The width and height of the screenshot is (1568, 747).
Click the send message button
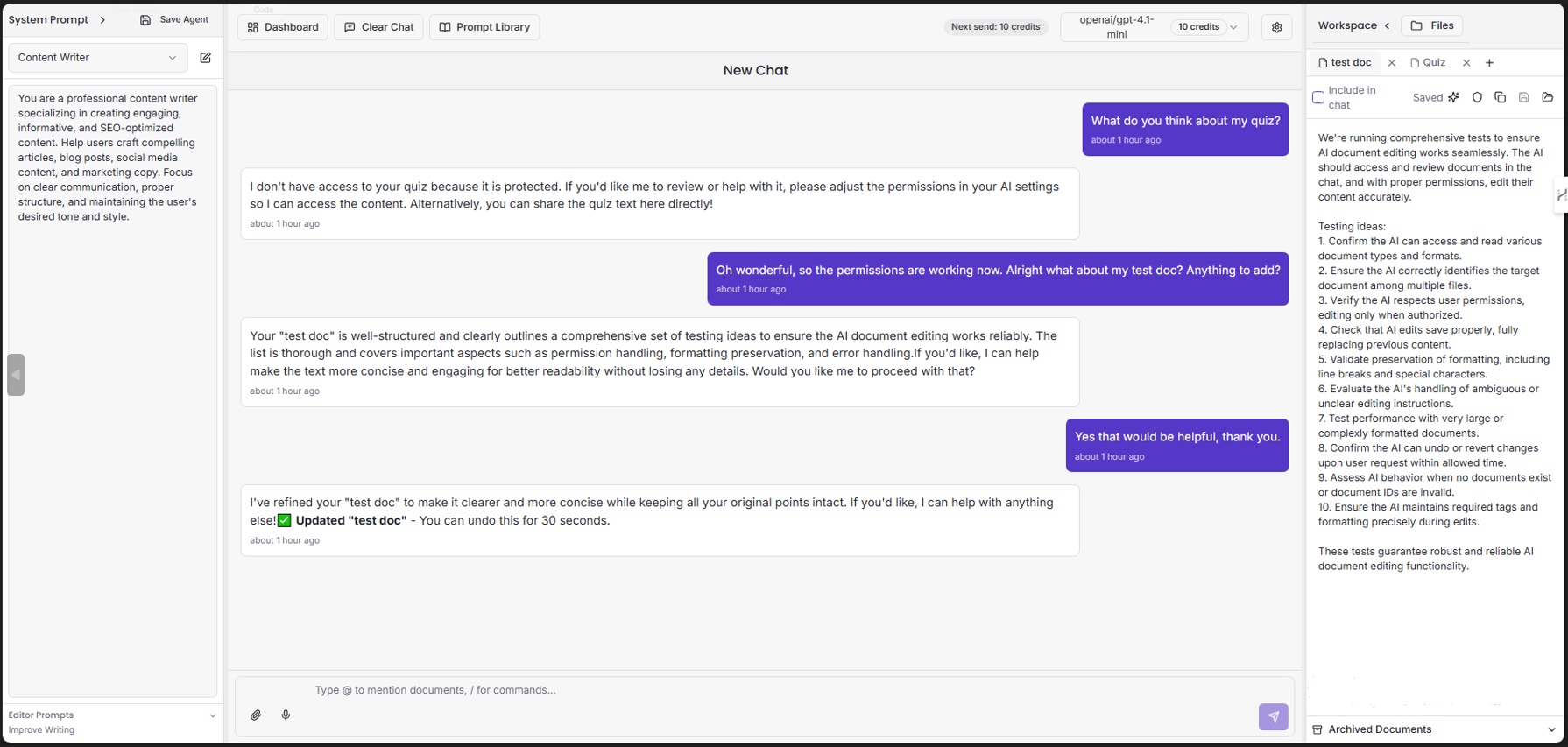1274,716
